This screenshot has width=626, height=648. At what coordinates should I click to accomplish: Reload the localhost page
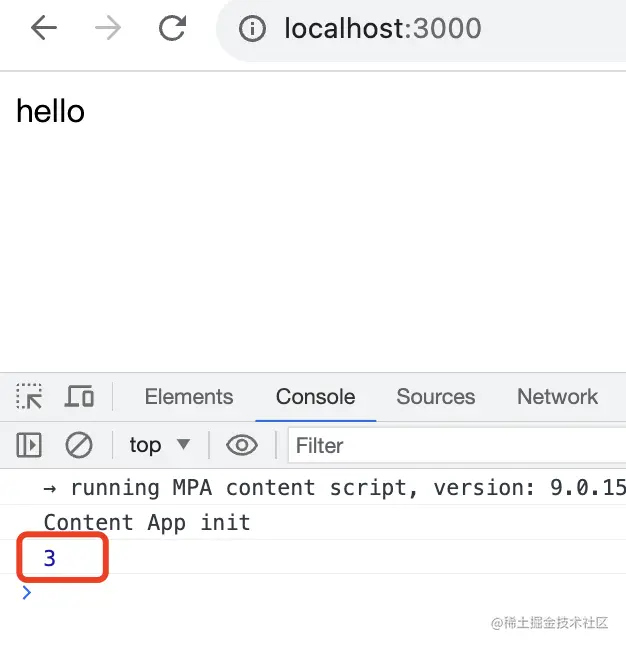(x=172, y=28)
